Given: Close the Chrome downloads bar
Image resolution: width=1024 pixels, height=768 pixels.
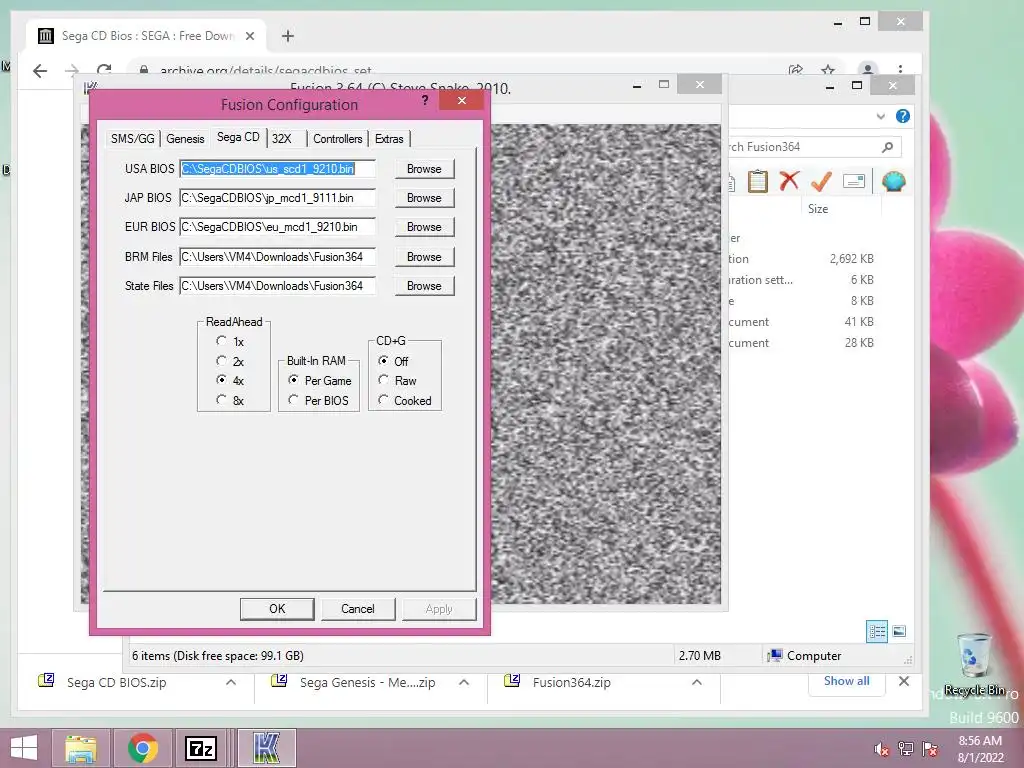Looking at the screenshot, I should 904,681.
